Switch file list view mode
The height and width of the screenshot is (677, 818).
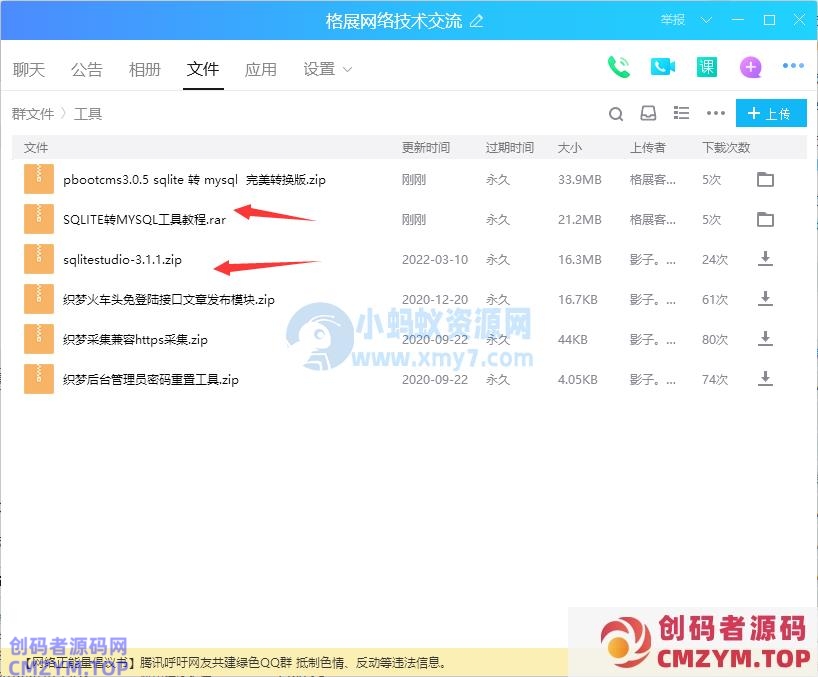(682, 114)
